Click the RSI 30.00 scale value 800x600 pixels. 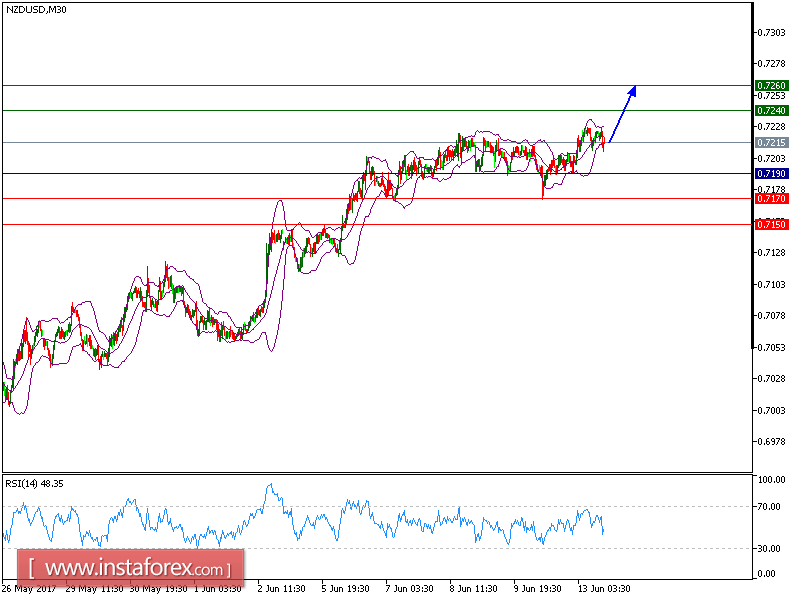pos(771,550)
